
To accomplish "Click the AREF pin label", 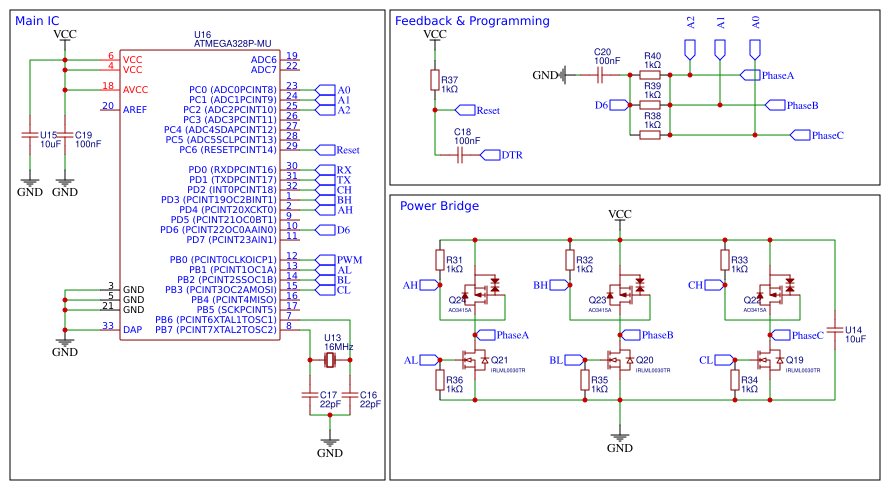I will [x=135, y=110].
